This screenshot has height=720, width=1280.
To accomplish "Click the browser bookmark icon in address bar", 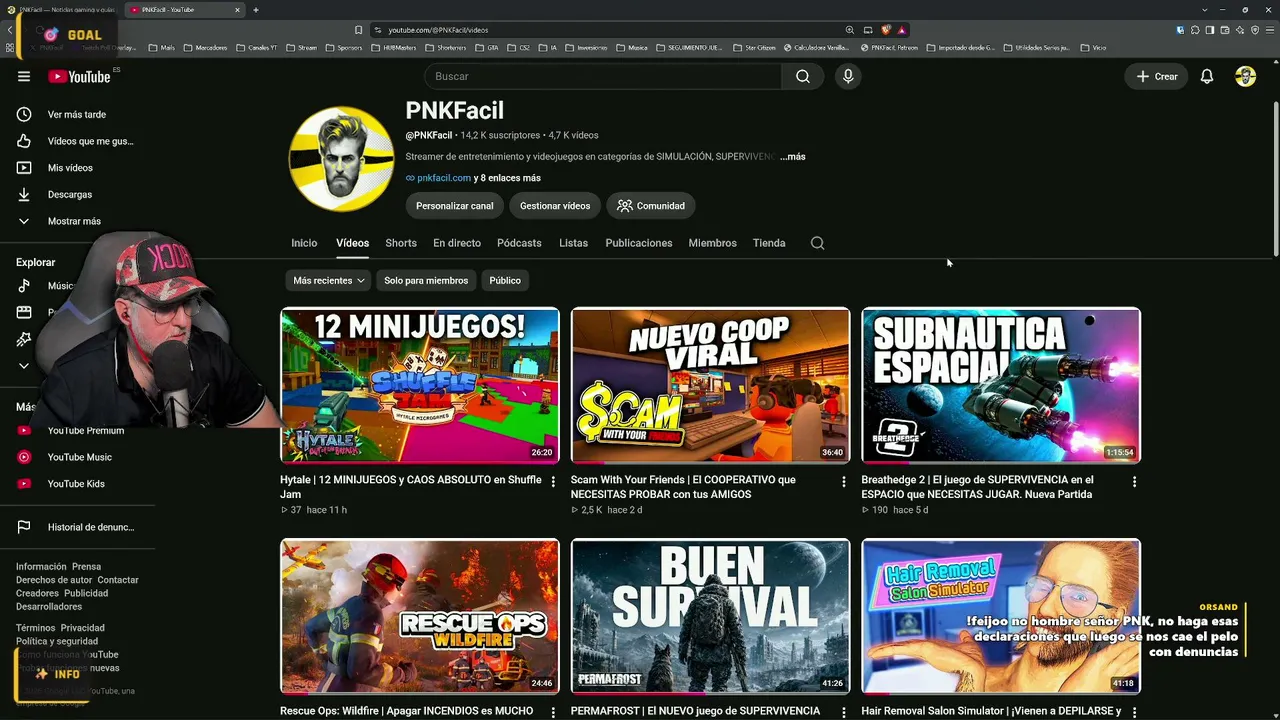I will tap(358, 30).
